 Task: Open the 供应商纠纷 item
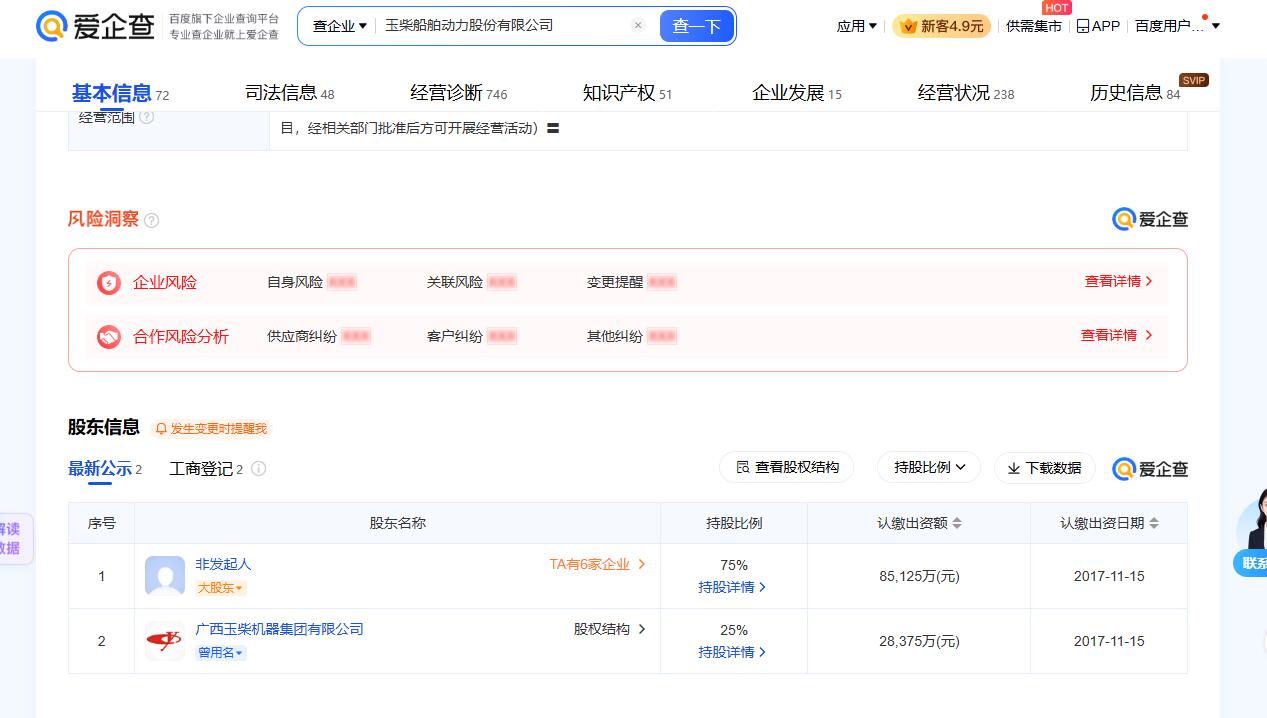click(319, 337)
